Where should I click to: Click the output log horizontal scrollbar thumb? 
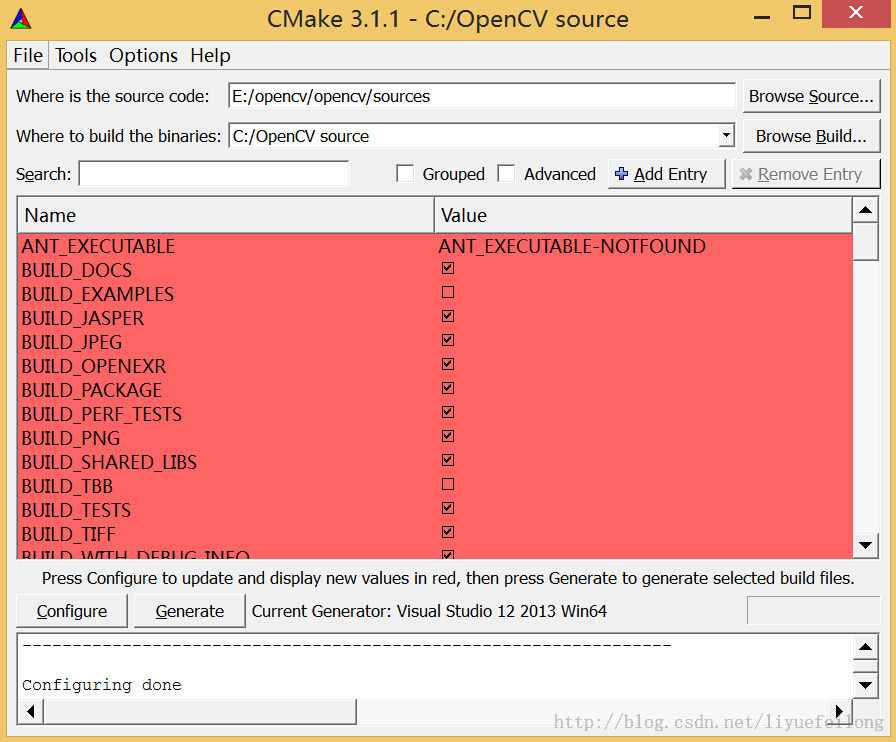pos(200,711)
